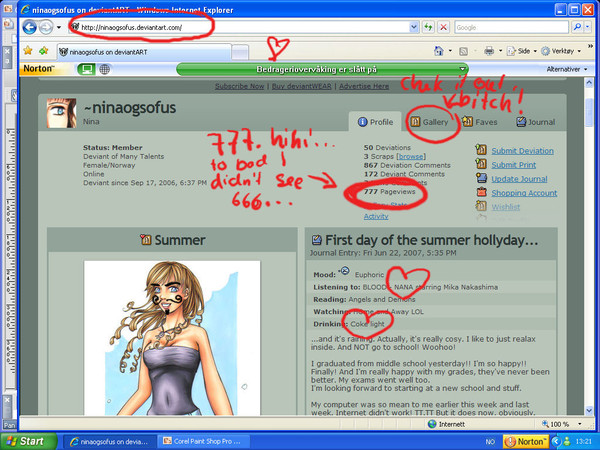This screenshot has width=600, height=450.
Task: Click the journal icon beside the entry title
Action: (316, 240)
